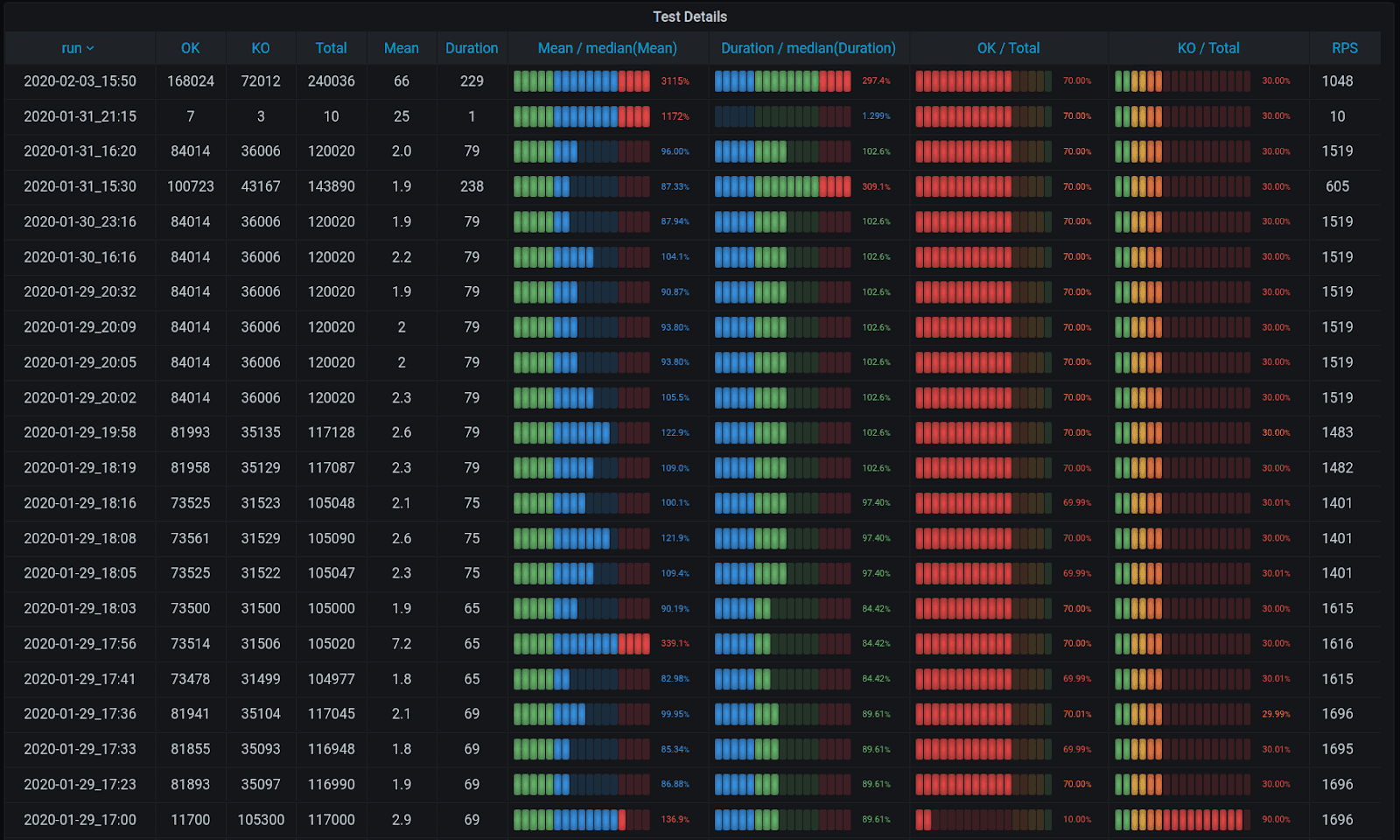Sort the table by the Duration column
Screen dimensions: 1400x840
(x=472, y=48)
